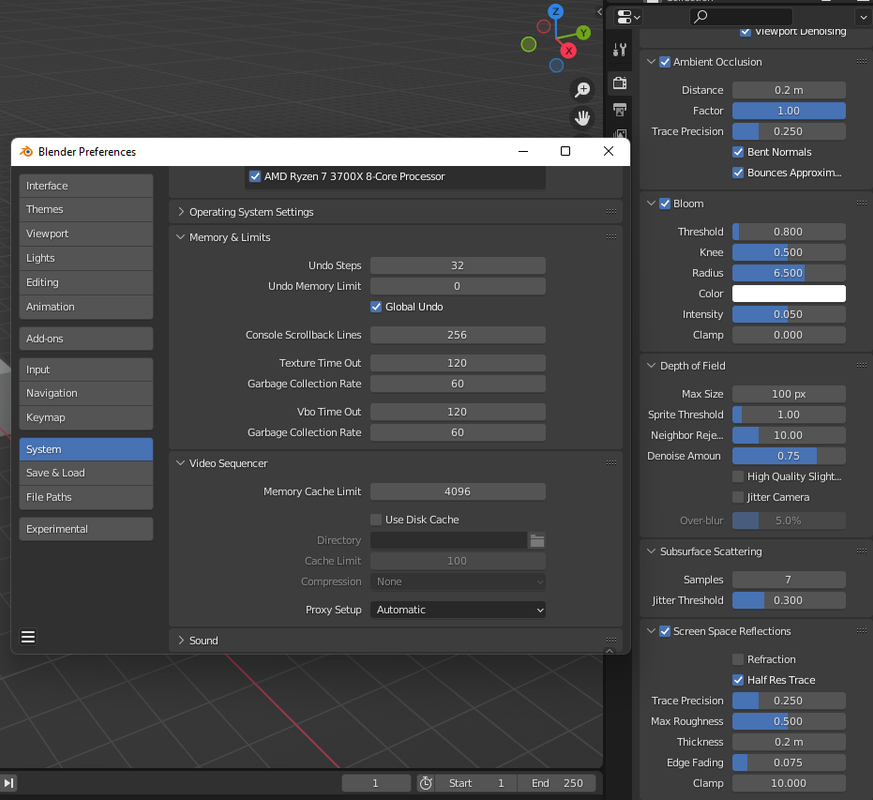The height and width of the screenshot is (800, 873).
Task: Click Bloom Radius 6.500 slider
Action: point(789,273)
